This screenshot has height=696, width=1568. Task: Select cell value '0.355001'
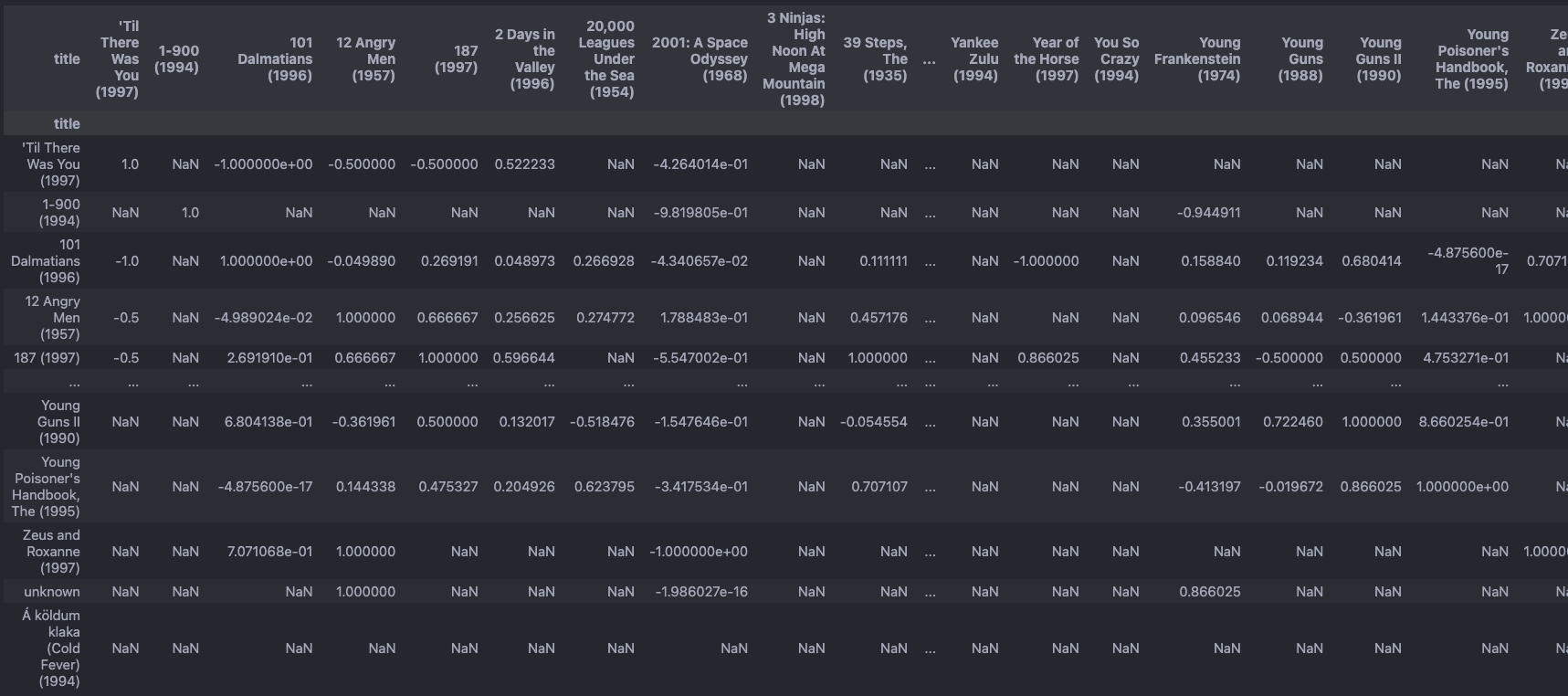1211,422
